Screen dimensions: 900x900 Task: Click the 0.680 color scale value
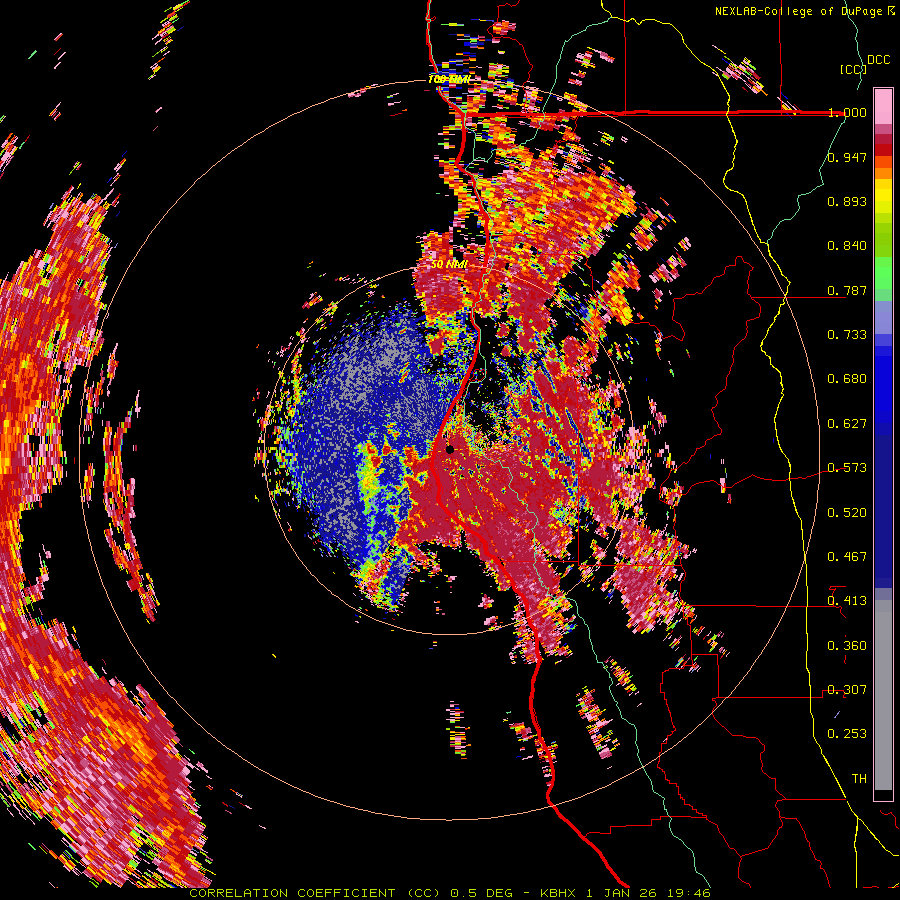pyautogui.click(x=847, y=378)
